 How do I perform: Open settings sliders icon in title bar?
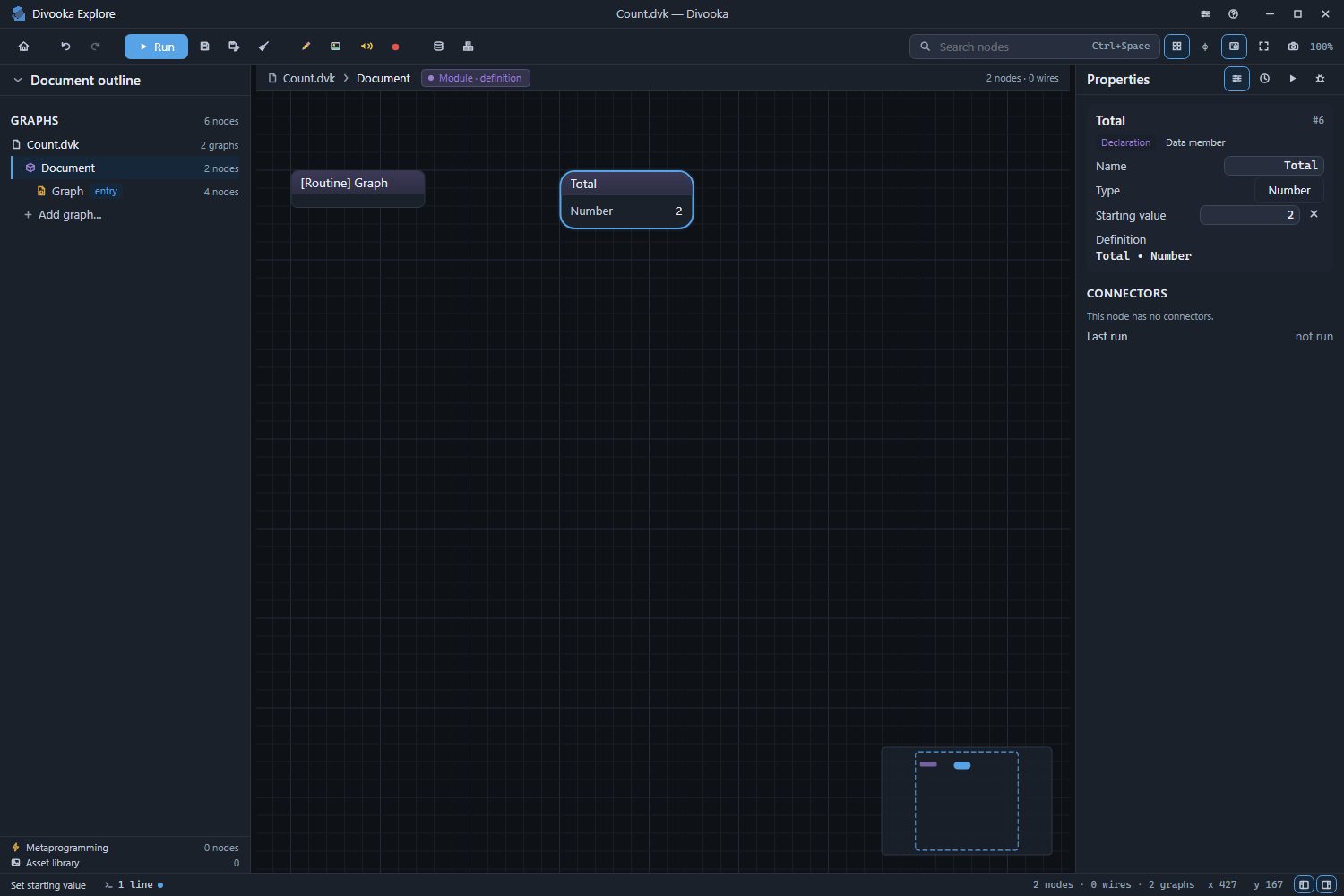point(1205,14)
